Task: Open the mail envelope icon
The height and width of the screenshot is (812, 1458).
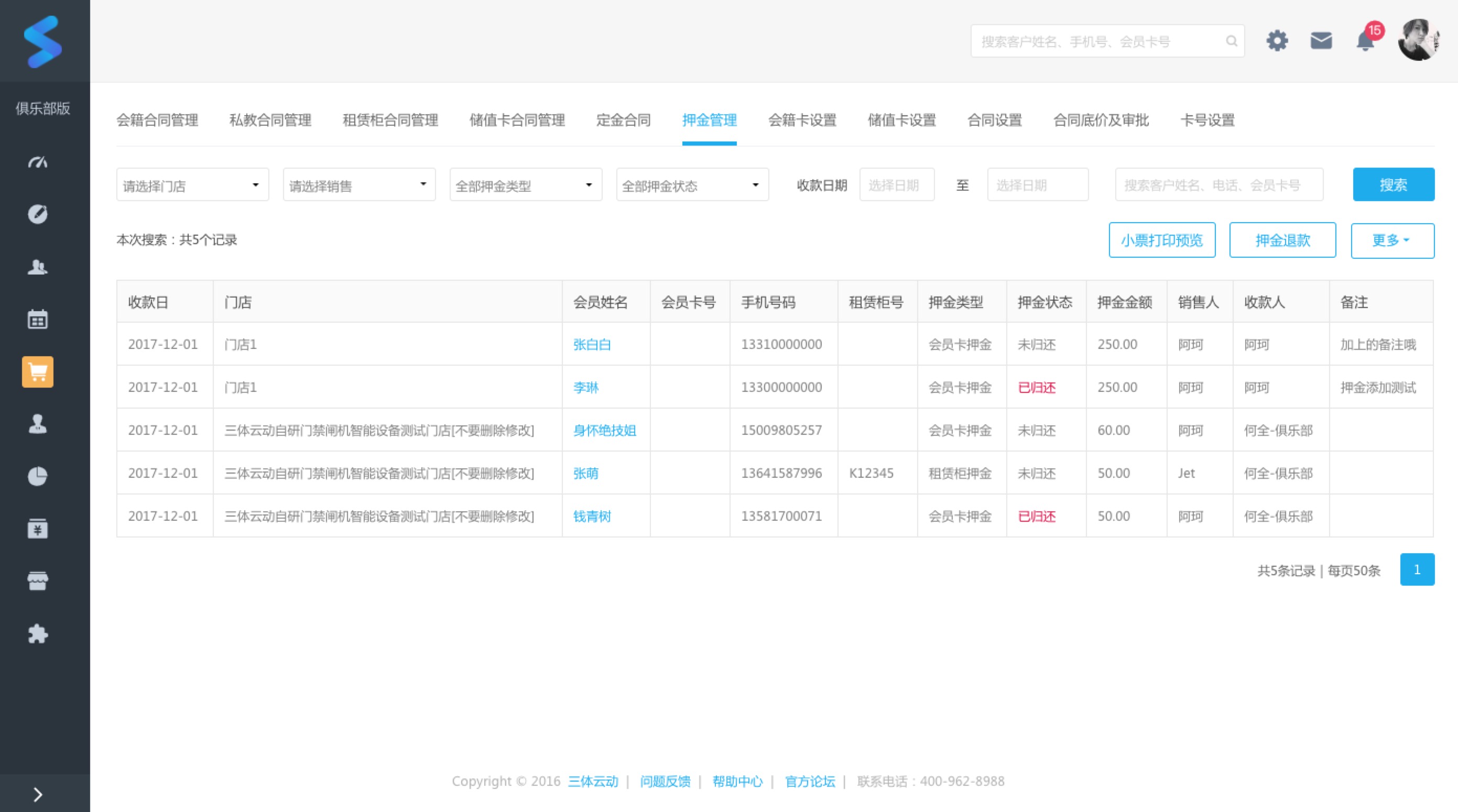Action: coord(1321,41)
